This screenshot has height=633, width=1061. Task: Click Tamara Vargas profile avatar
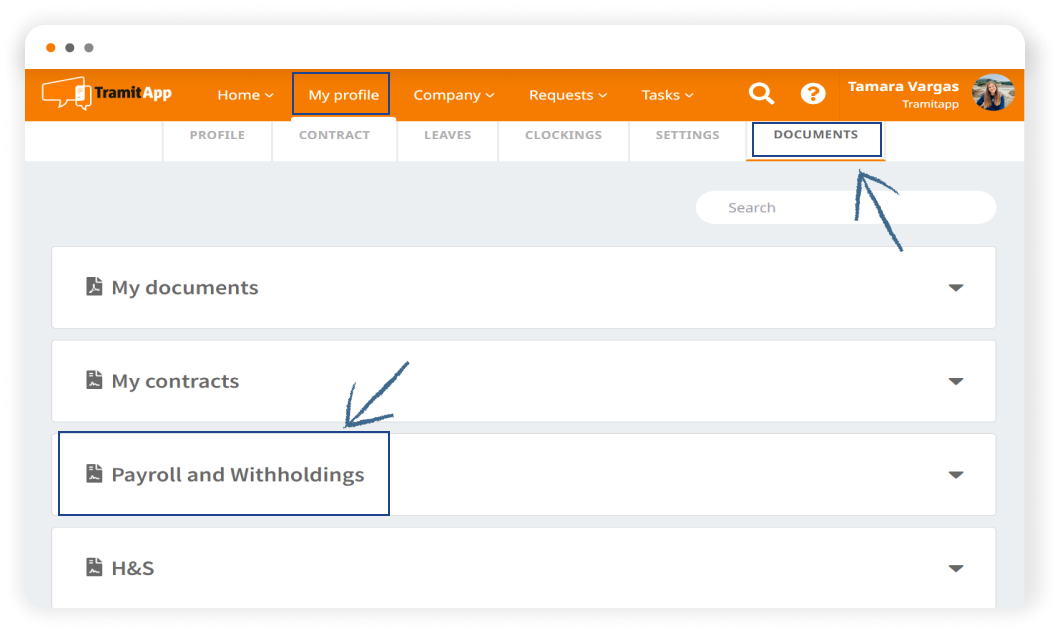pyautogui.click(x=993, y=93)
